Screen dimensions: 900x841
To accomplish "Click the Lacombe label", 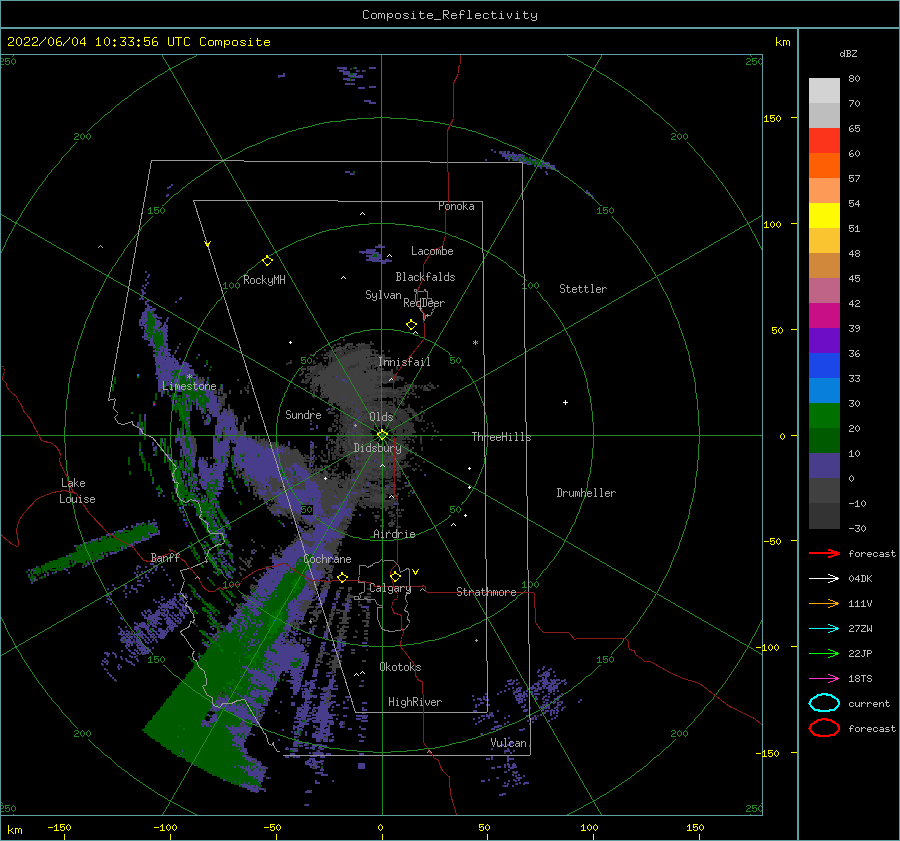I will [x=432, y=251].
